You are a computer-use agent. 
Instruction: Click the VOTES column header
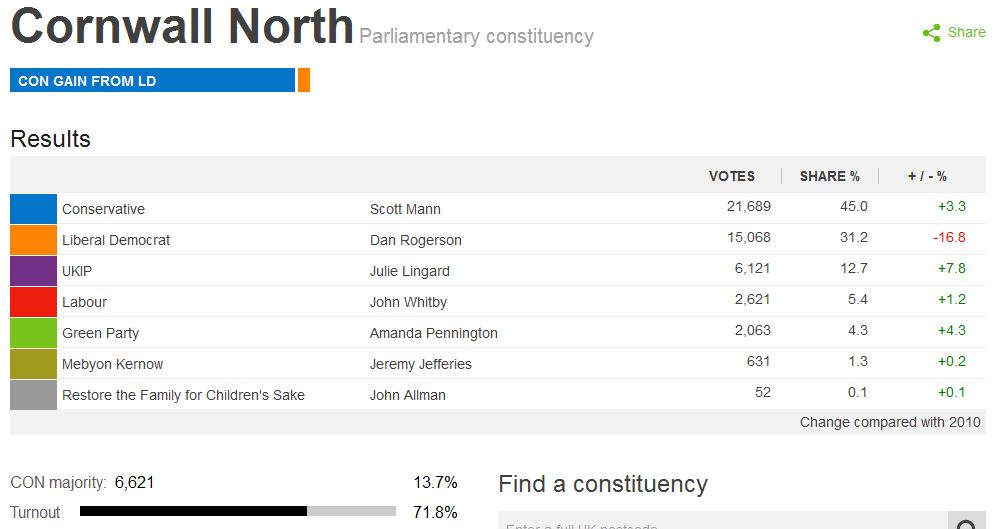pos(732,176)
